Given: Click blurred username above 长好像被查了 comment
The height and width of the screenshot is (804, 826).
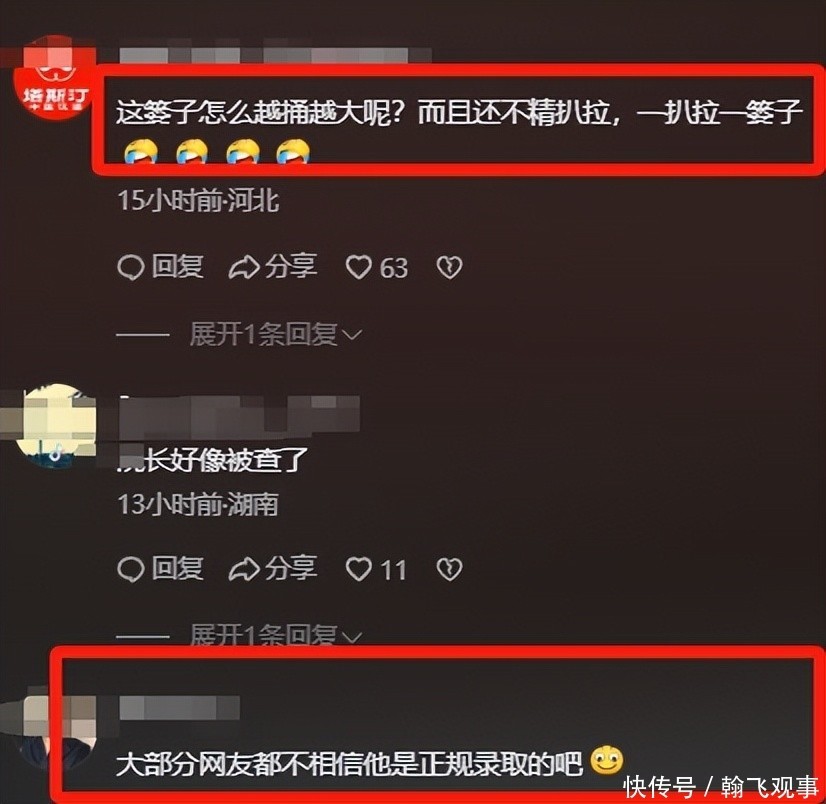Looking at the screenshot, I should [240, 417].
